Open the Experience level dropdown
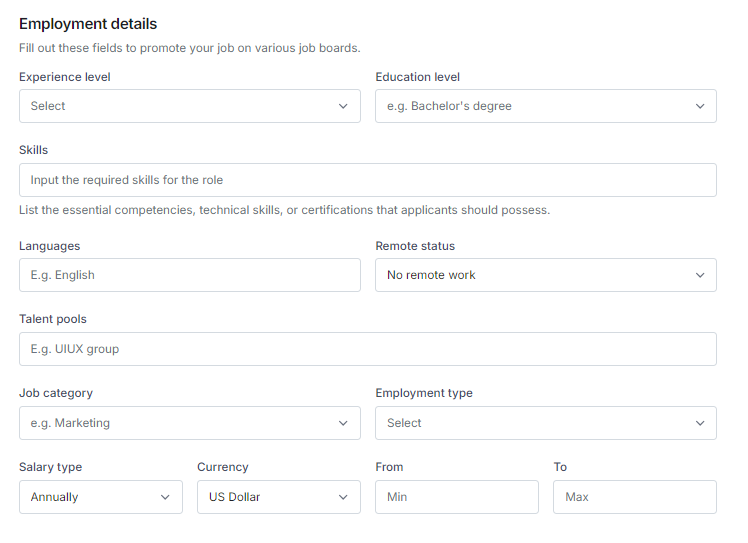The height and width of the screenshot is (543, 748). coord(189,106)
